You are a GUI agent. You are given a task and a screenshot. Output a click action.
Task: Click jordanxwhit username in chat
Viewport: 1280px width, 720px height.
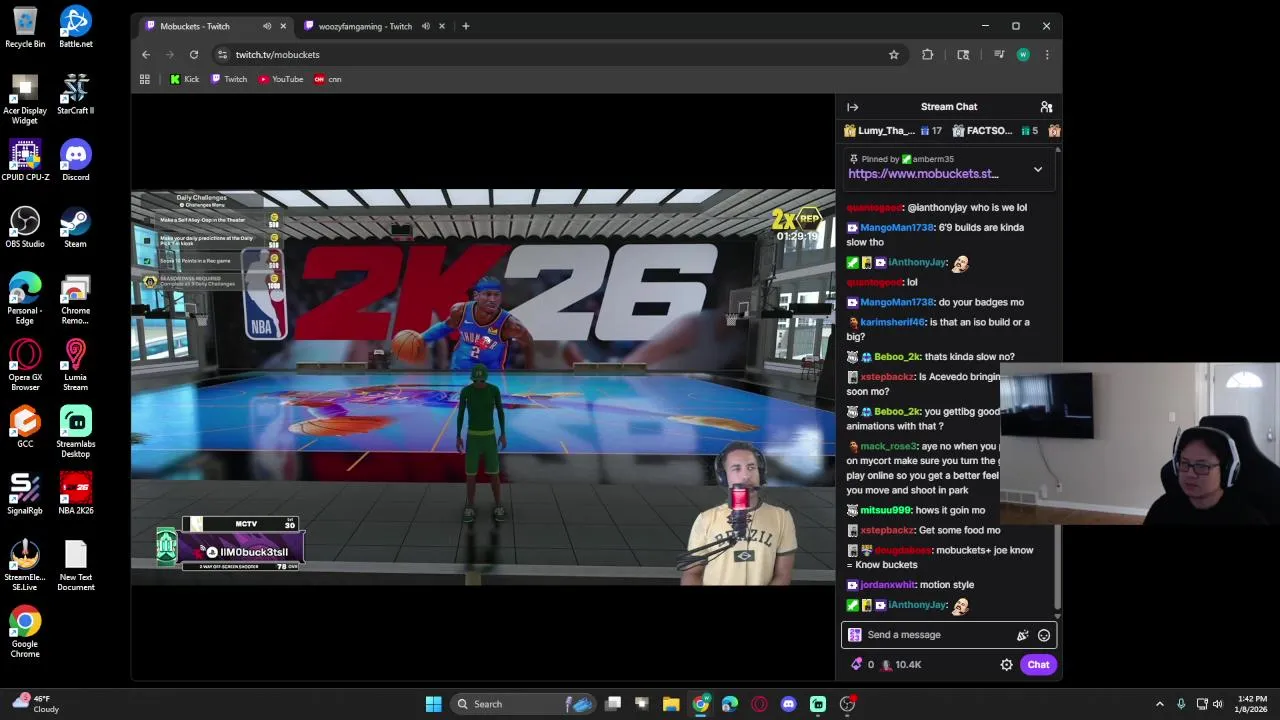coord(887,585)
